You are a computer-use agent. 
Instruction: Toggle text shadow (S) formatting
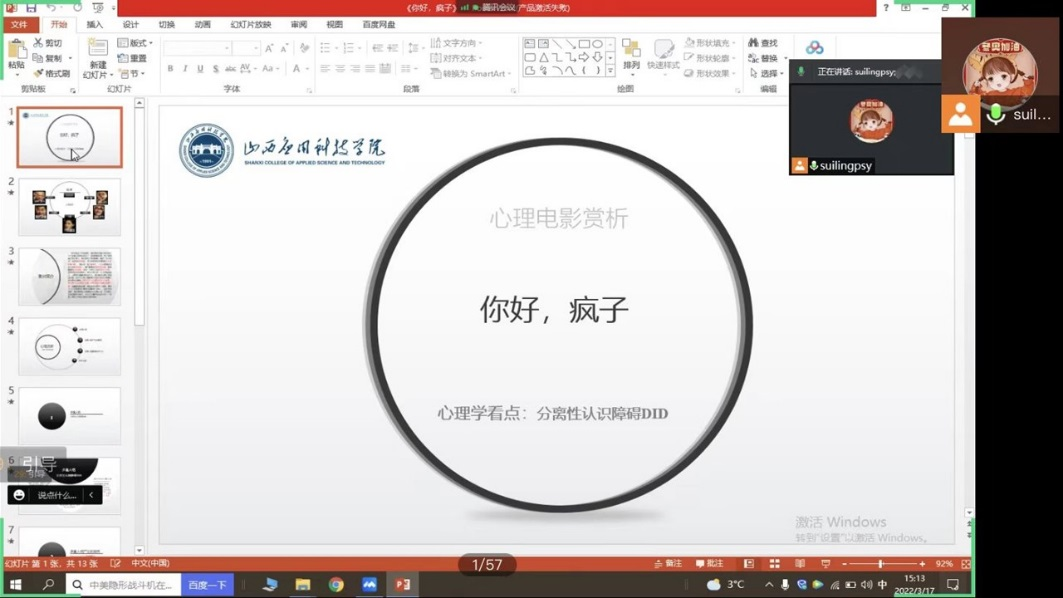[216, 68]
